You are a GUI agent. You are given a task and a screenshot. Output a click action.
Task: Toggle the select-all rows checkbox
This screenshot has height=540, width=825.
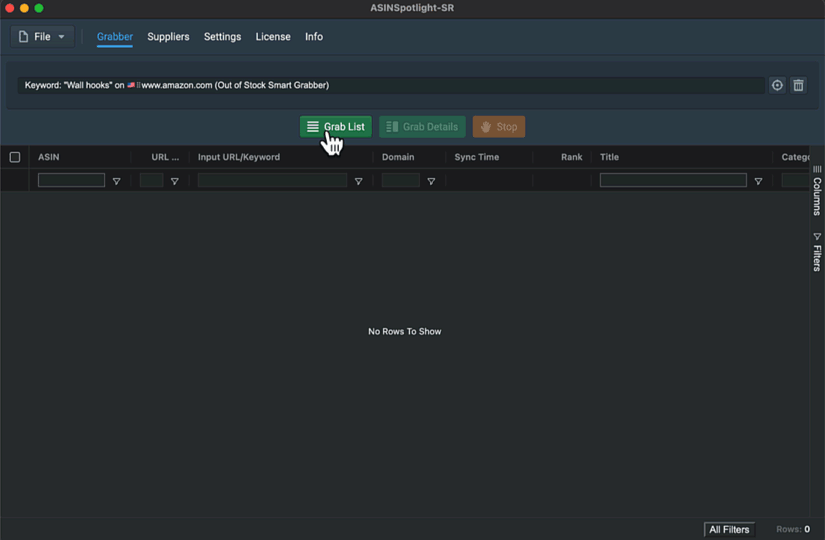pyautogui.click(x=15, y=157)
